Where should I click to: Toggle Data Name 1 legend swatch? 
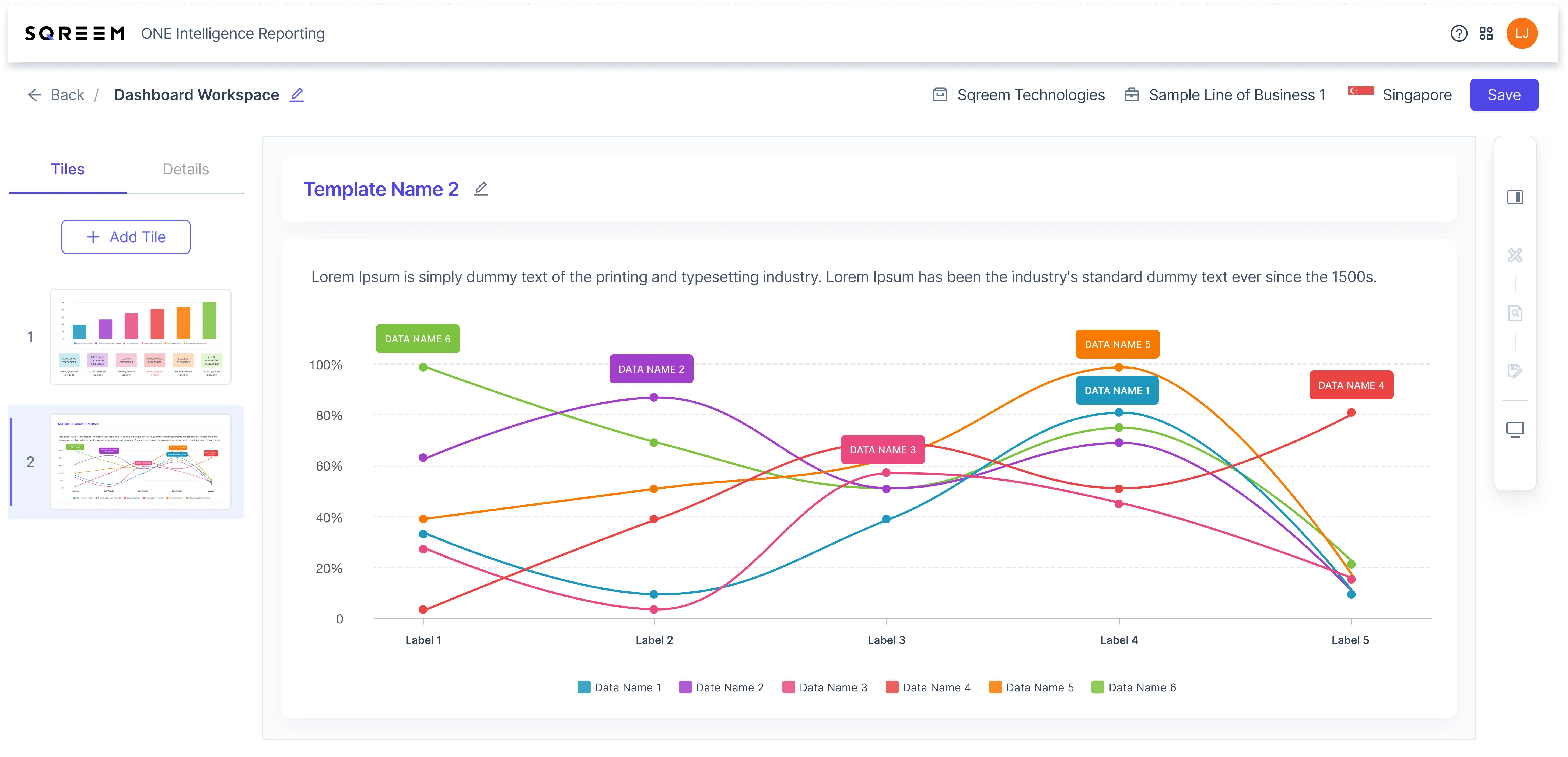click(x=584, y=687)
